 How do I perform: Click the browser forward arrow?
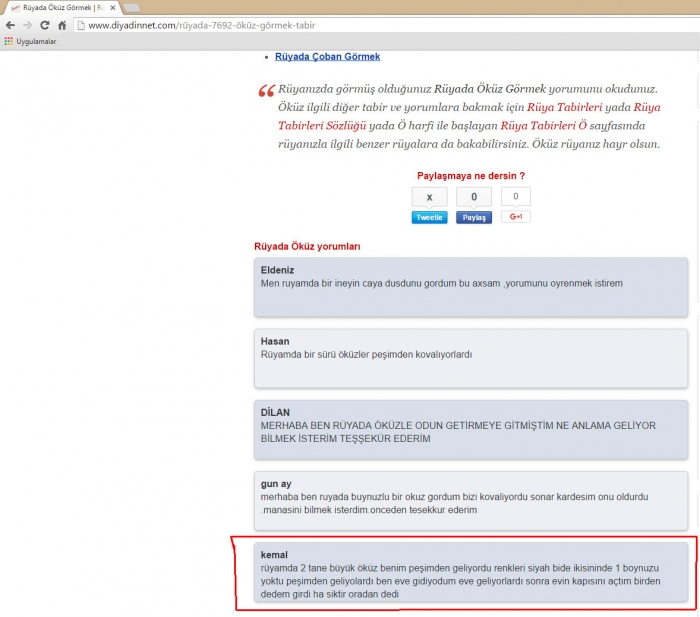pos(28,25)
